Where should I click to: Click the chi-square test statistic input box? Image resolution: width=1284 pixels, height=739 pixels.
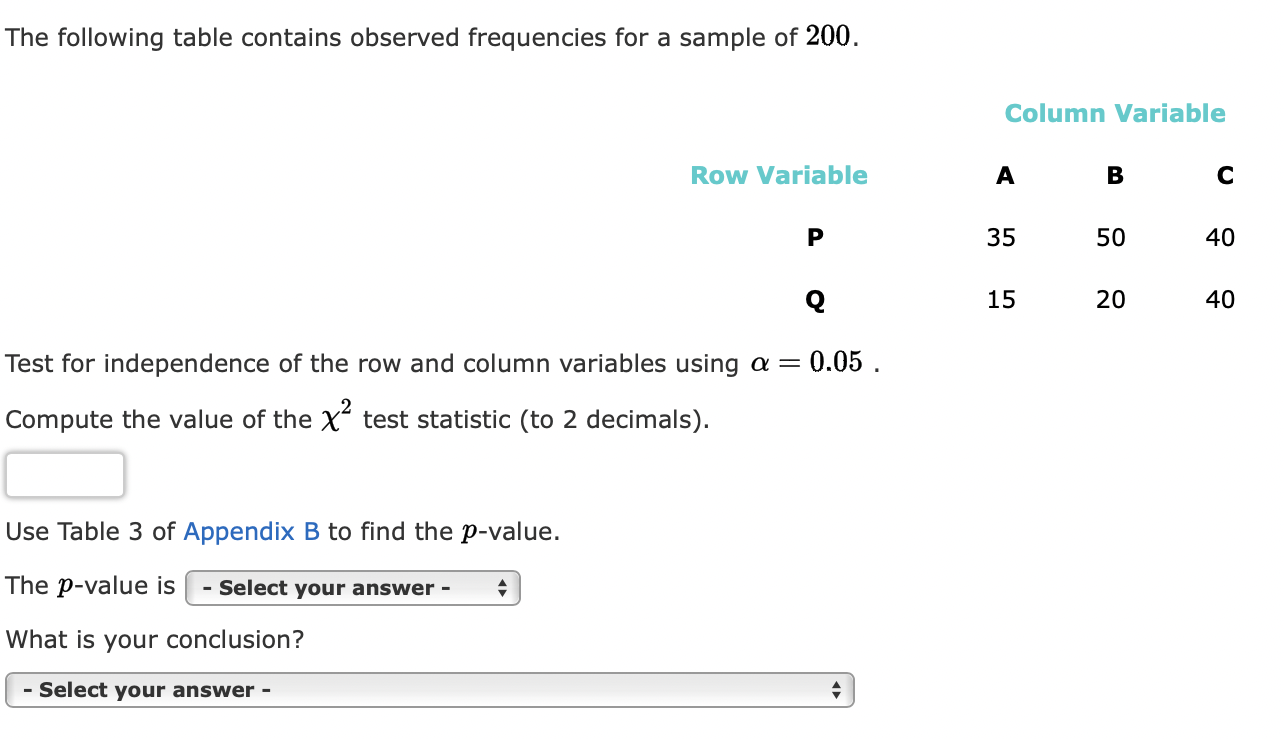(64, 474)
